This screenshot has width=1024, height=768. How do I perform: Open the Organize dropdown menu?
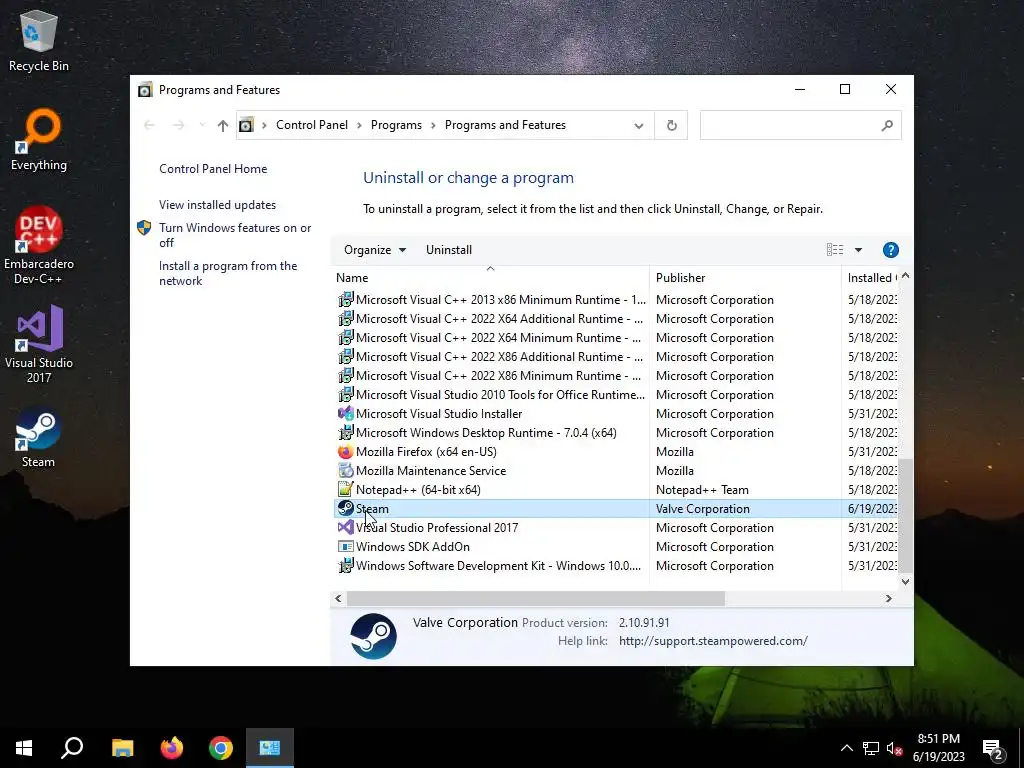(x=375, y=250)
